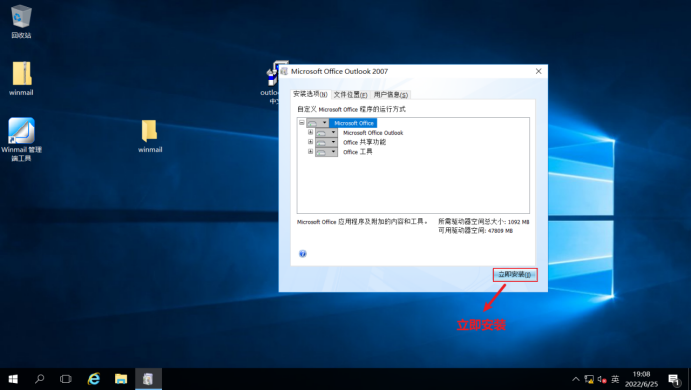Select the Office 共享功能 tree label
This screenshot has height=390, width=691.
[x=364, y=142]
